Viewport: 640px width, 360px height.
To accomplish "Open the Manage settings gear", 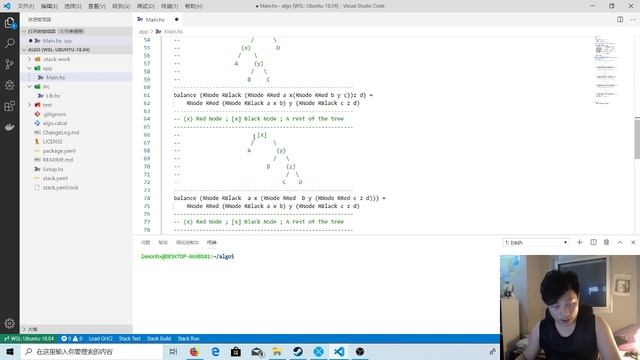I will (9, 323).
